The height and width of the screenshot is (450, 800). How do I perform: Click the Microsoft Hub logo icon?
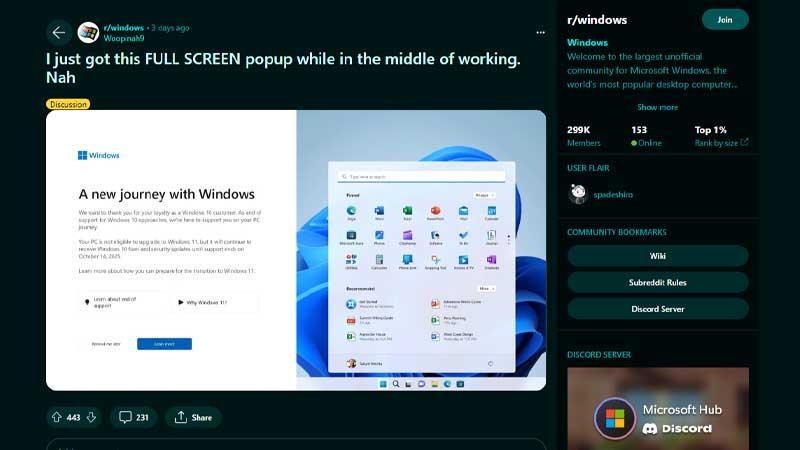click(x=615, y=418)
